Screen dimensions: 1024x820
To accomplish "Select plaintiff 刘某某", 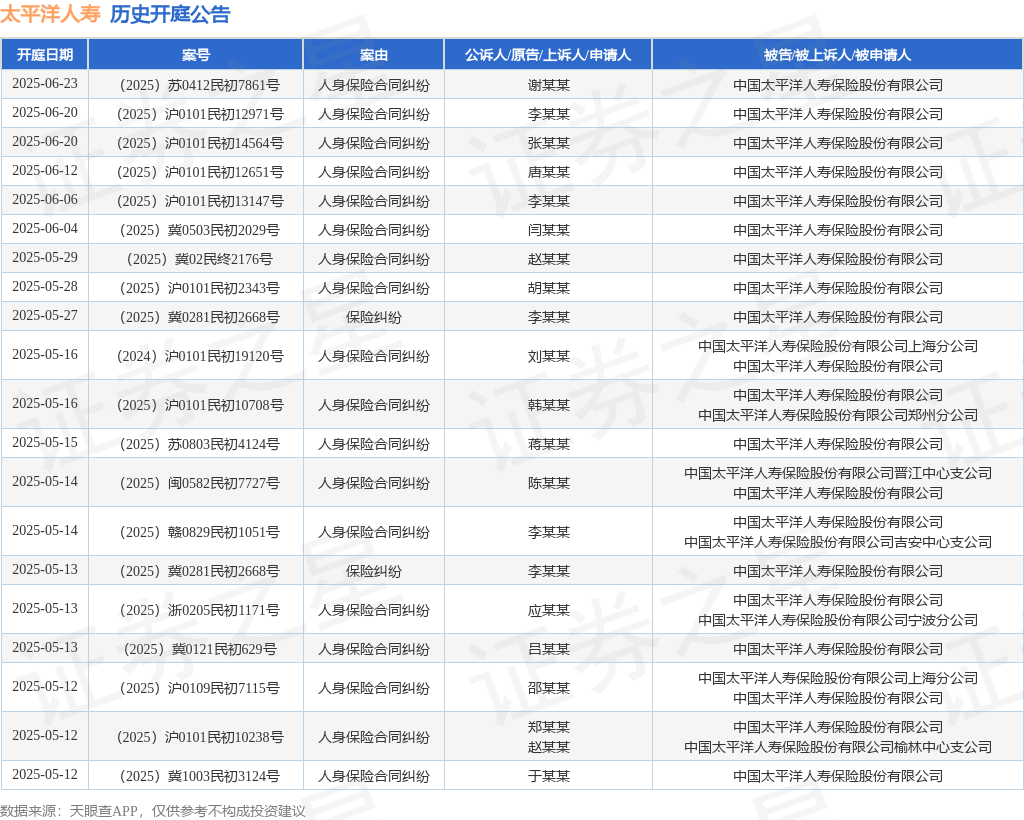I will [549, 356].
